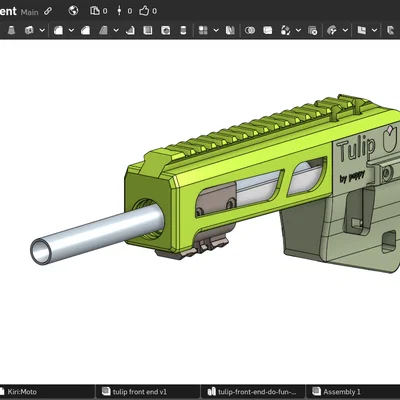This screenshot has height=400, width=400.
Task: Select the Transform tool
Action: pyautogui.click(x=285, y=30)
